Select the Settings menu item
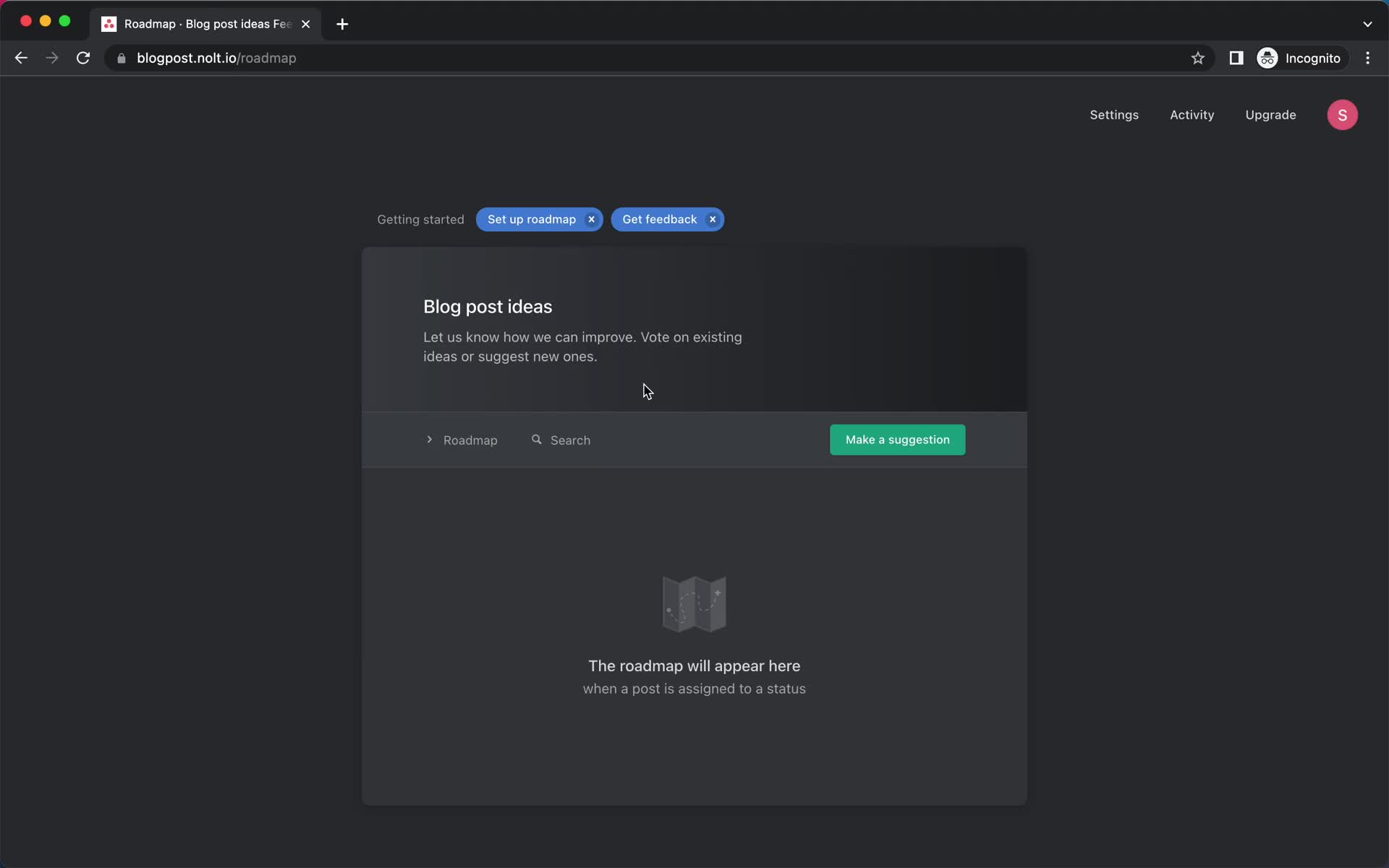The image size is (1389, 868). (x=1113, y=115)
